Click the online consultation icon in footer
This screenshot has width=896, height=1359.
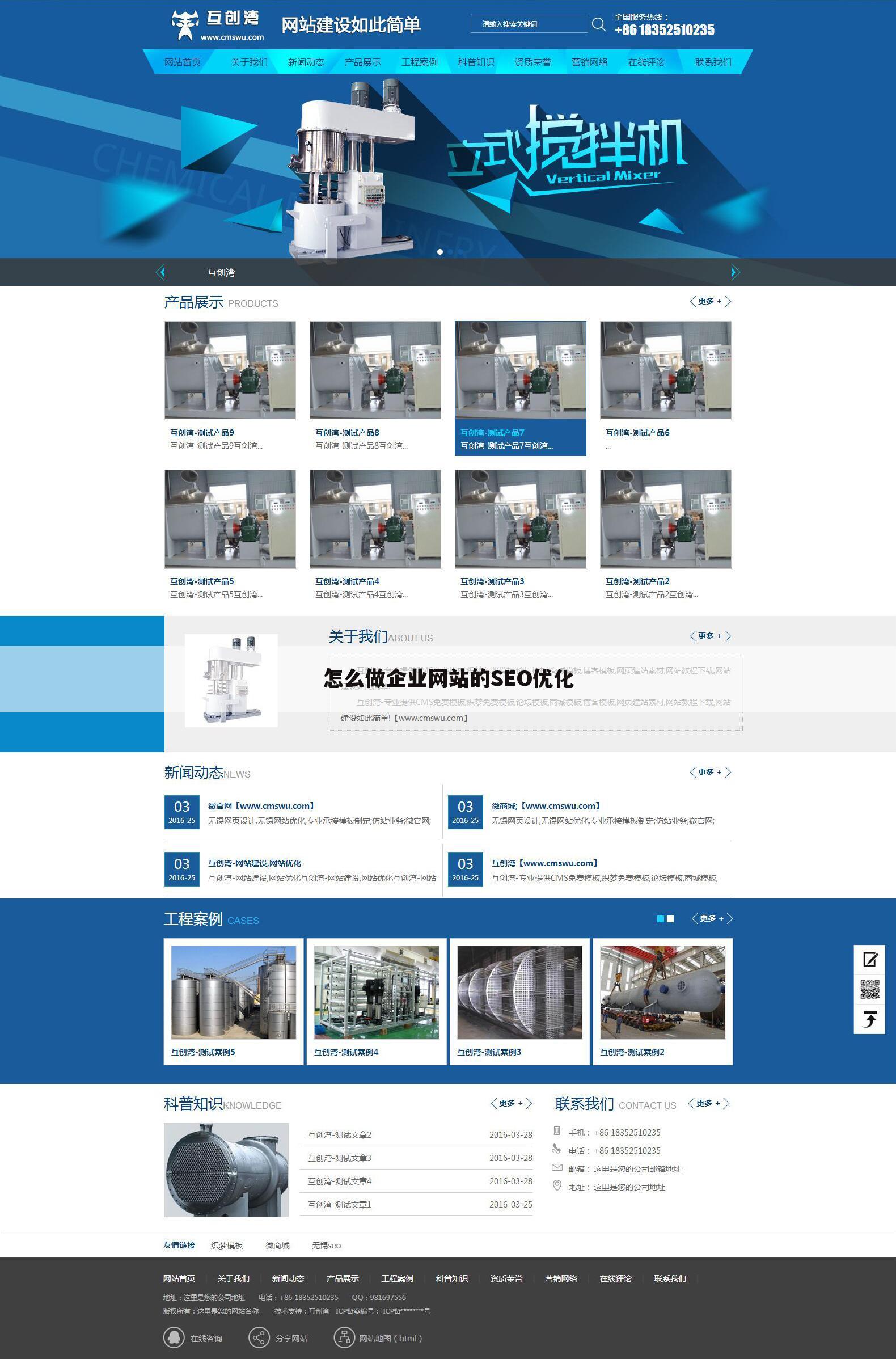[x=174, y=1338]
